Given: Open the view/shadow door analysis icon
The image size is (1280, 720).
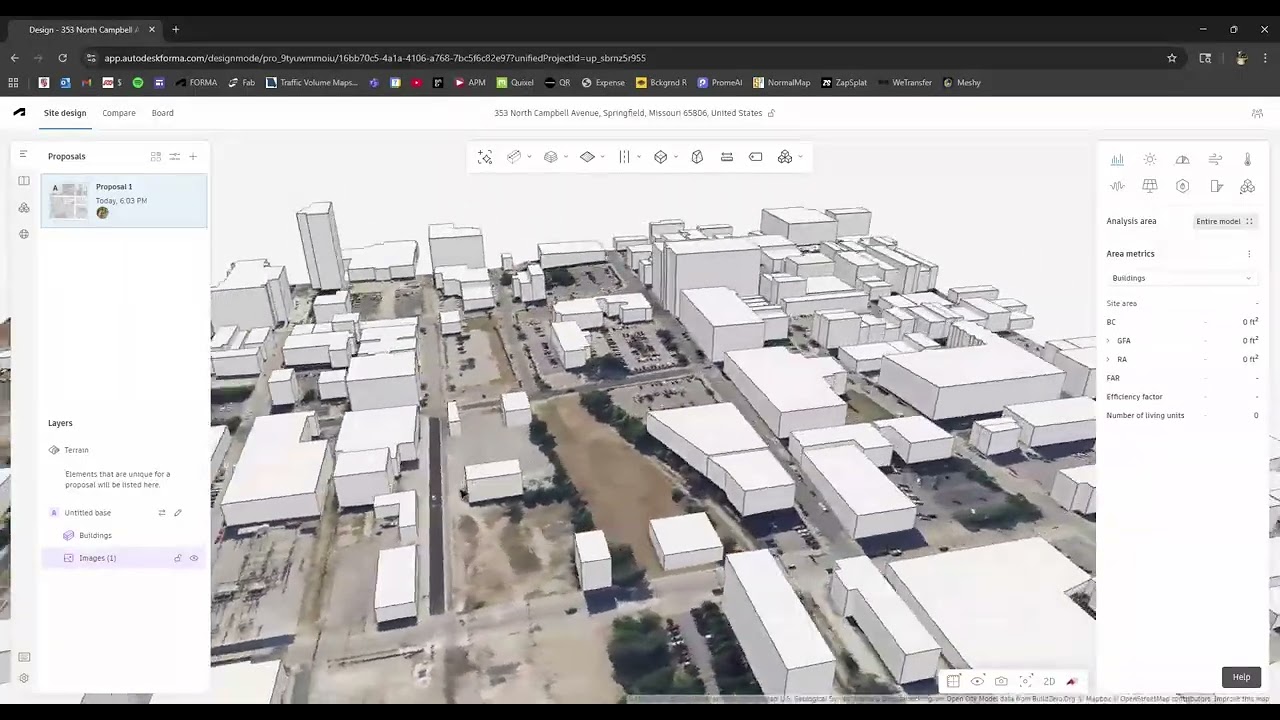Looking at the screenshot, I should (x=1215, y=186).
